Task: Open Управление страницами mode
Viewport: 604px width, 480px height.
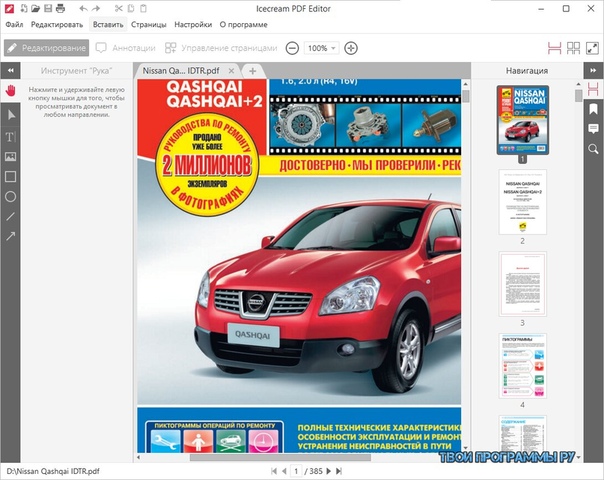Action: [x=221, y=48]
